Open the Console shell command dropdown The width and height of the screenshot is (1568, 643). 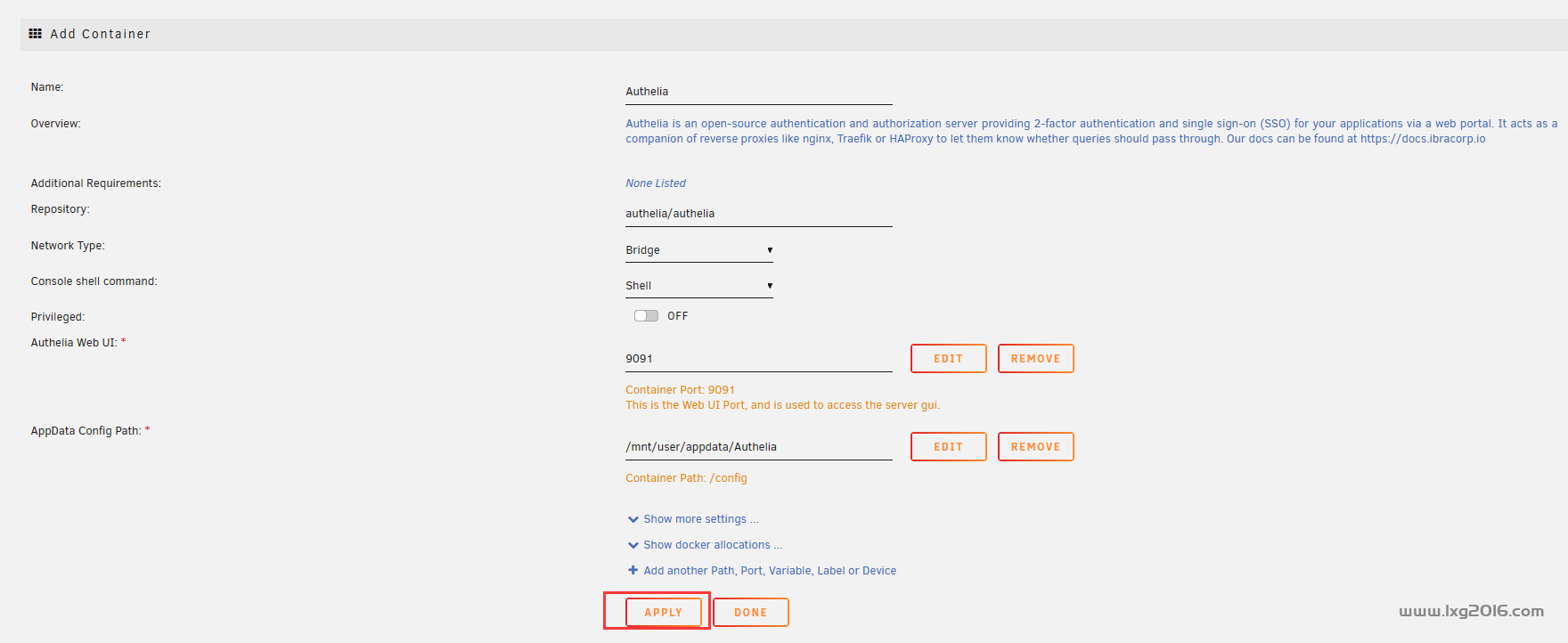coord(699,286)
